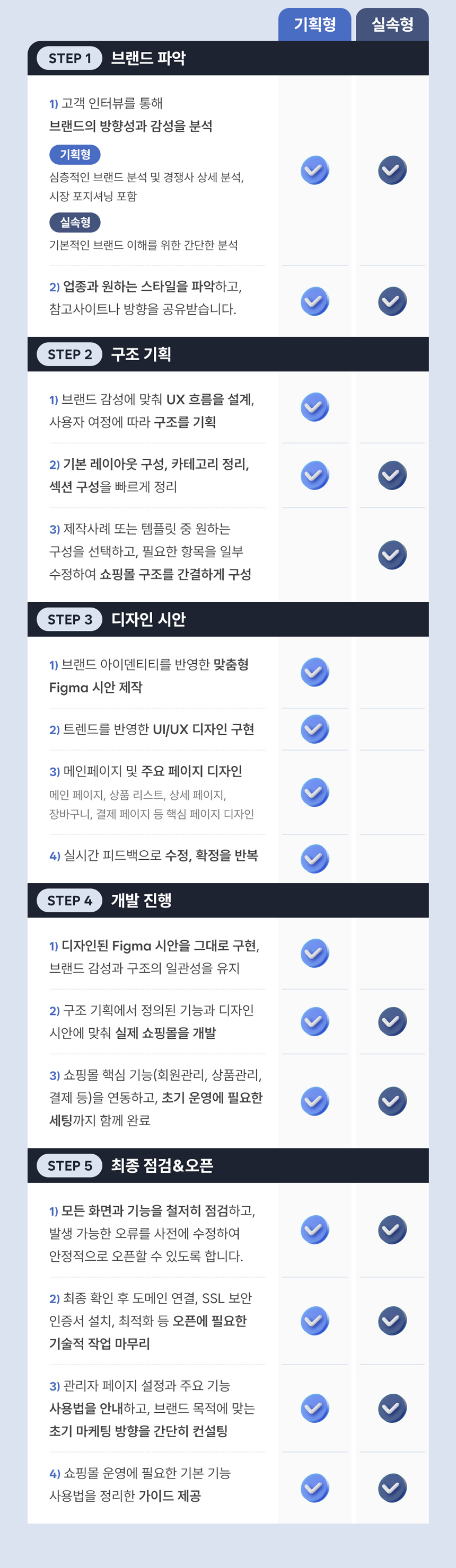Click blue check for Figma 시안 그대로 구현 row
The height and width of the screenshot is (1568, 456).
(x=314, y=953)
